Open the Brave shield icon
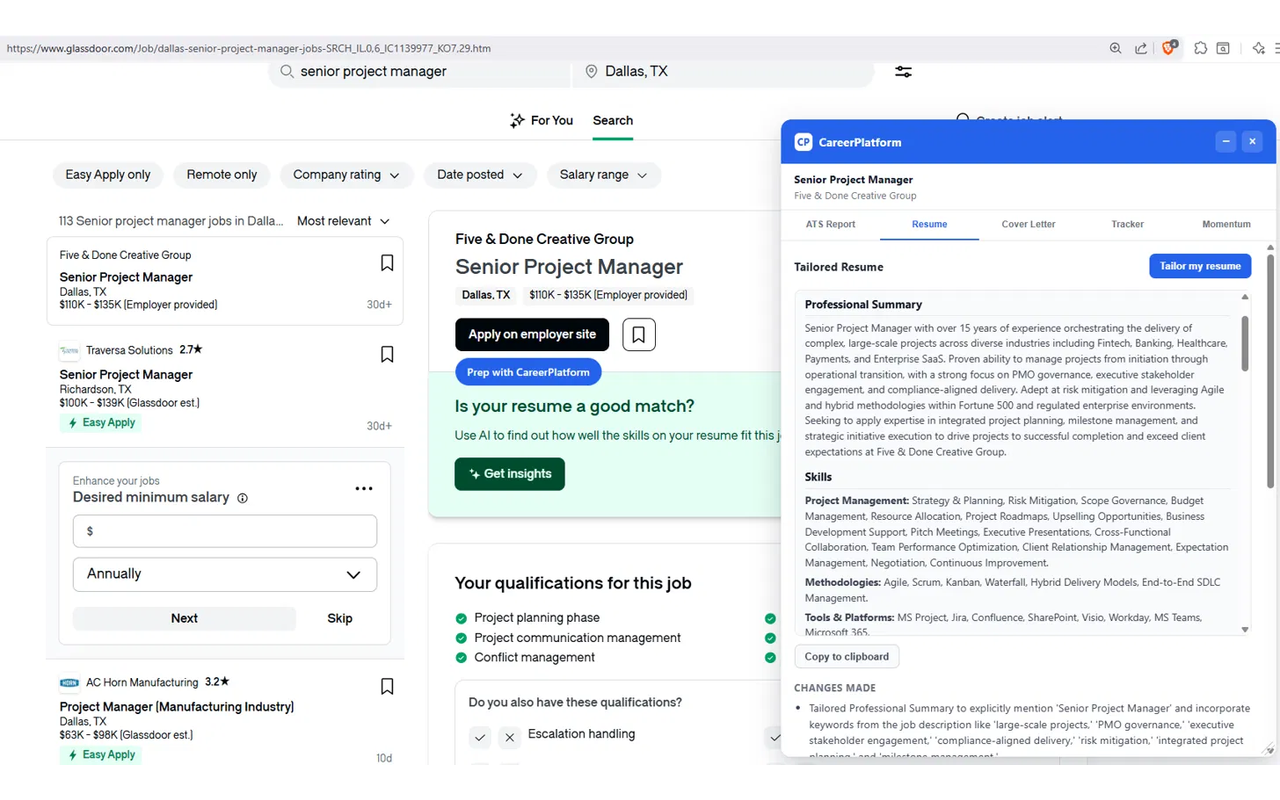This screenshot has height=800, width=1280. click(1169, 48)
